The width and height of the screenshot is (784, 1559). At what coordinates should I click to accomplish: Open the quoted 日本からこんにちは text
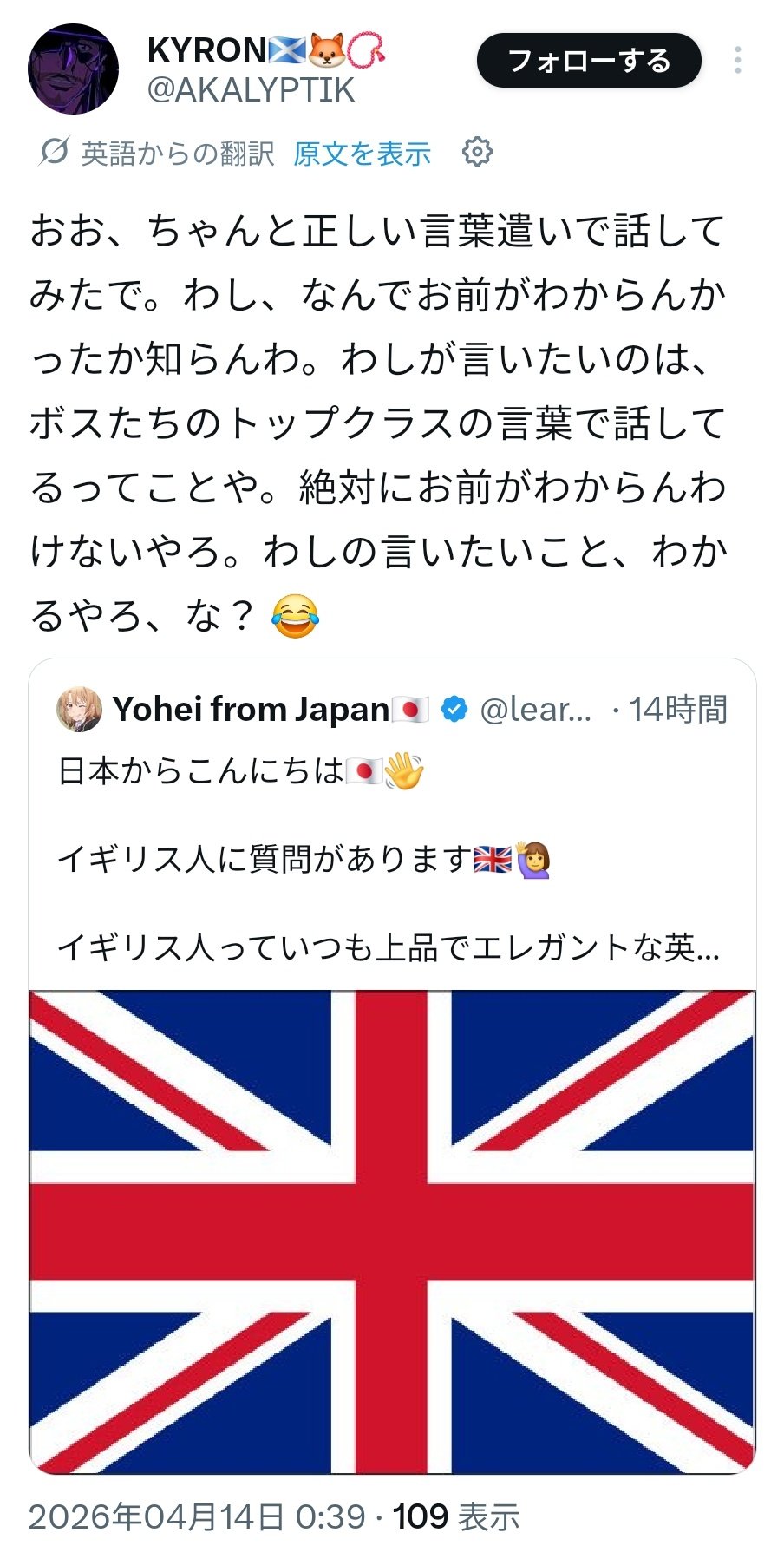click(201, 771)
